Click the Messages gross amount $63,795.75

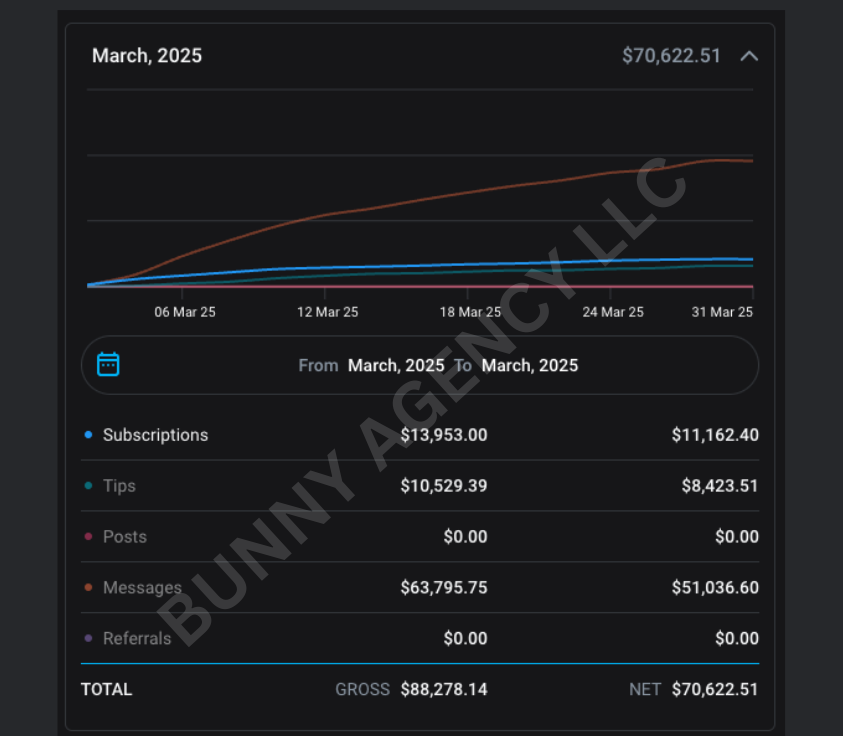pyautogui.click(x=444, y=588)
